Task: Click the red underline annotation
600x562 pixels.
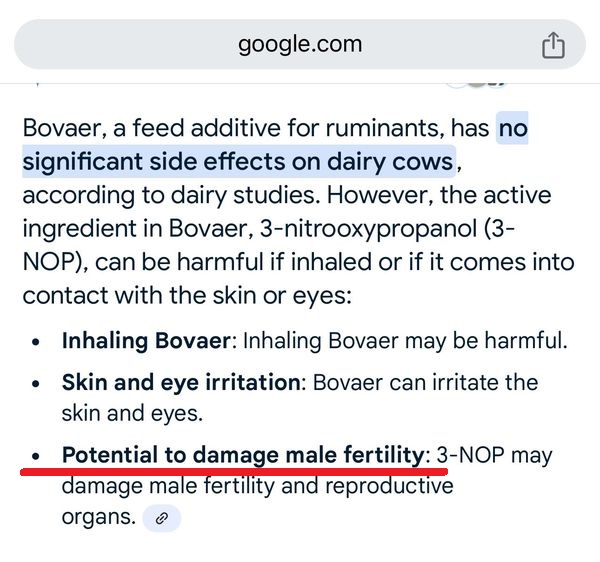Action: [x=234, y=471]
